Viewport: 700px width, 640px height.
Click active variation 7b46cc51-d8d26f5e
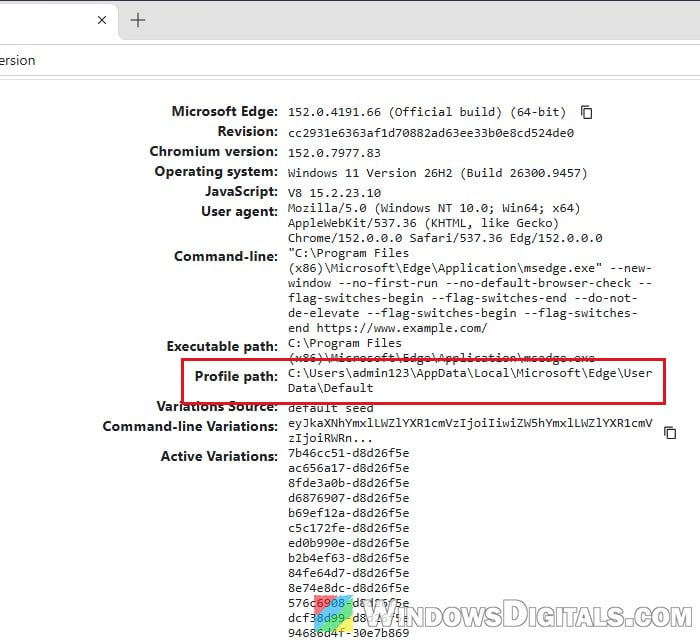pyautogui.click(x=349, y=453)
